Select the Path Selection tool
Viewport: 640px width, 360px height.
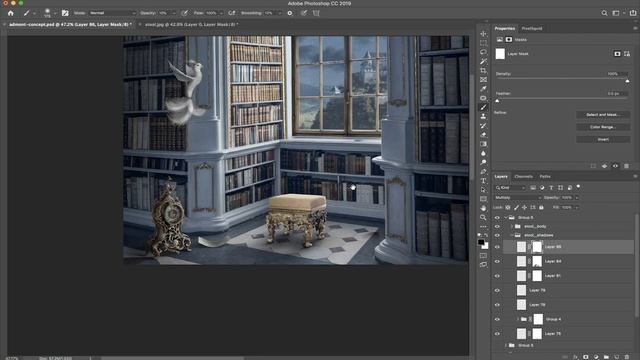[x=483, y=190]
